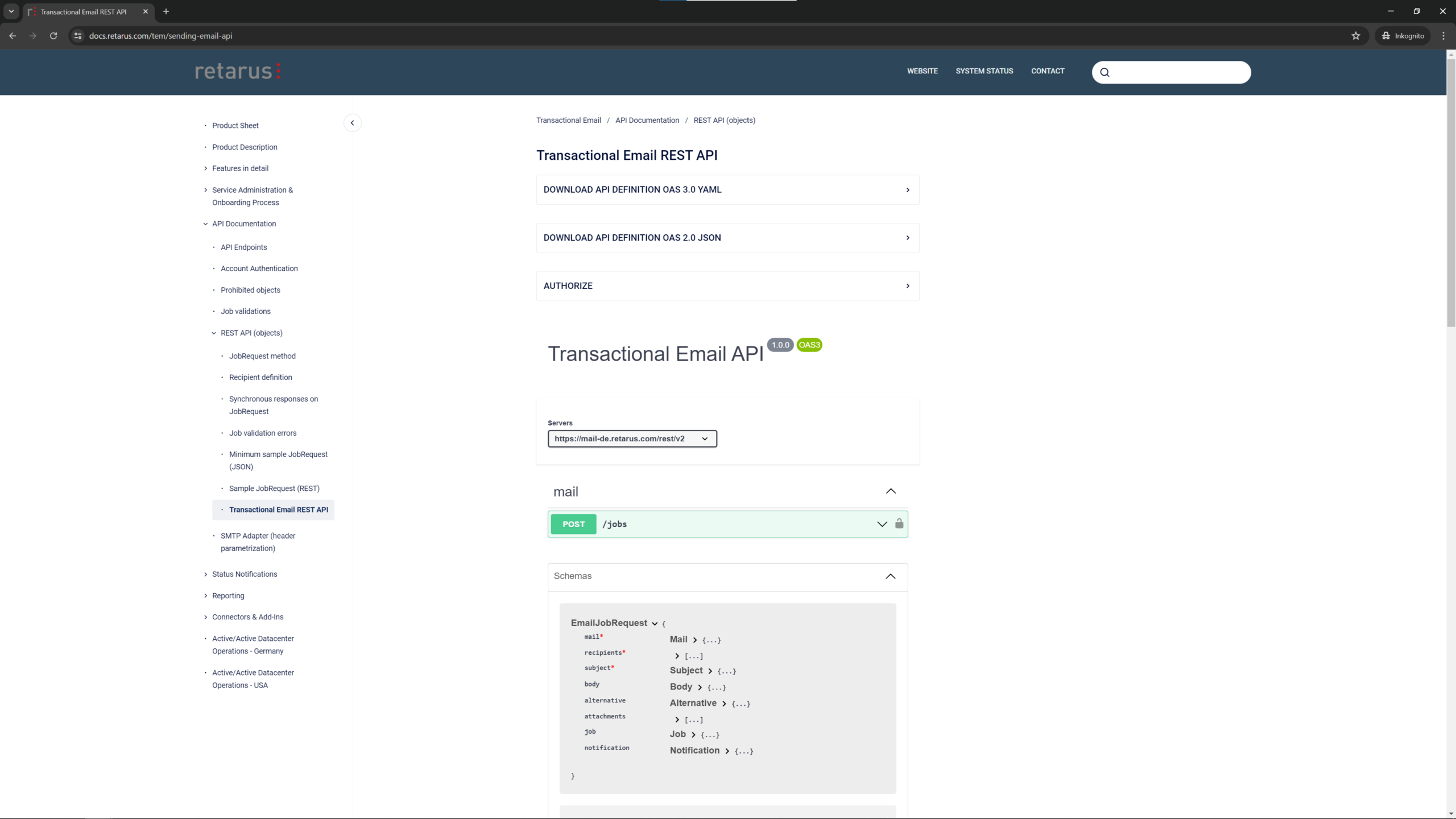Open Recipient definition page
This screenshot has width=1456, height=819.
coord(260,377)
